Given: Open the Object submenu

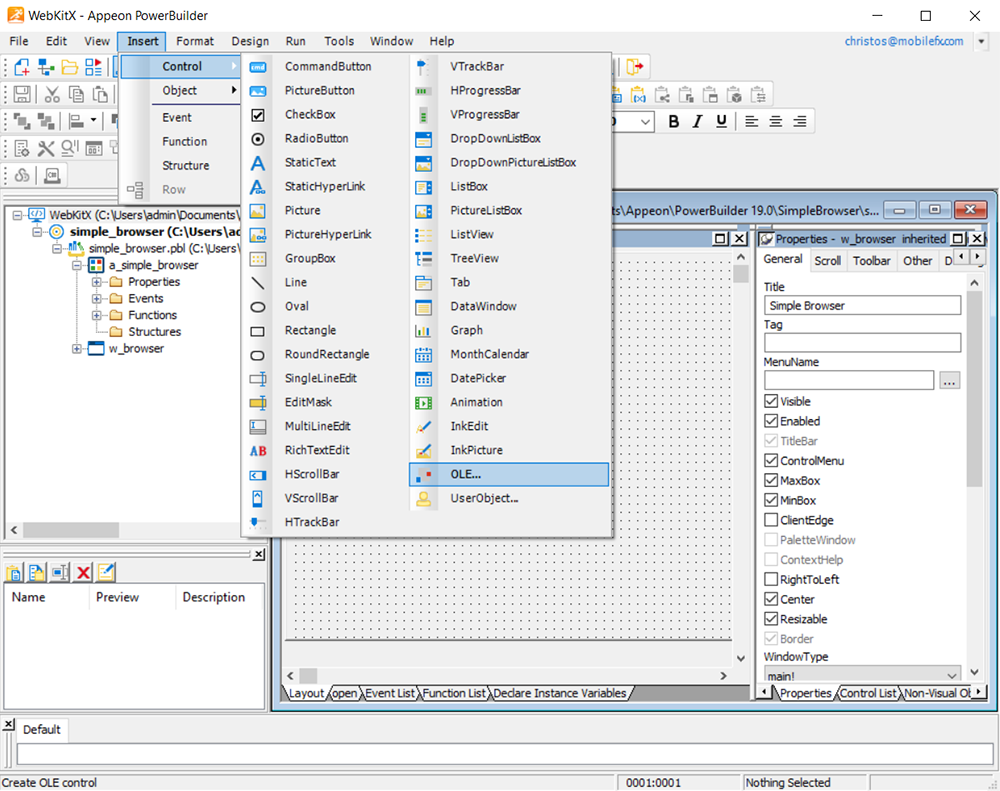Looking at the screenshot, I should pos(181,91).
